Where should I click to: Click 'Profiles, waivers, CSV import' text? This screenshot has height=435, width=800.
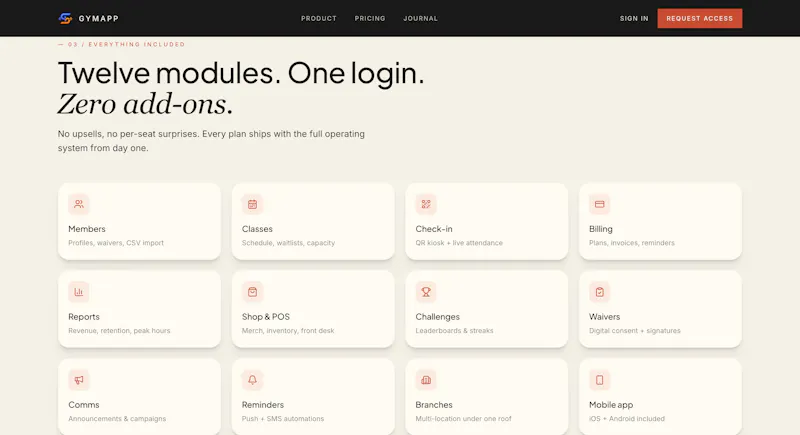tap(116, 243)
